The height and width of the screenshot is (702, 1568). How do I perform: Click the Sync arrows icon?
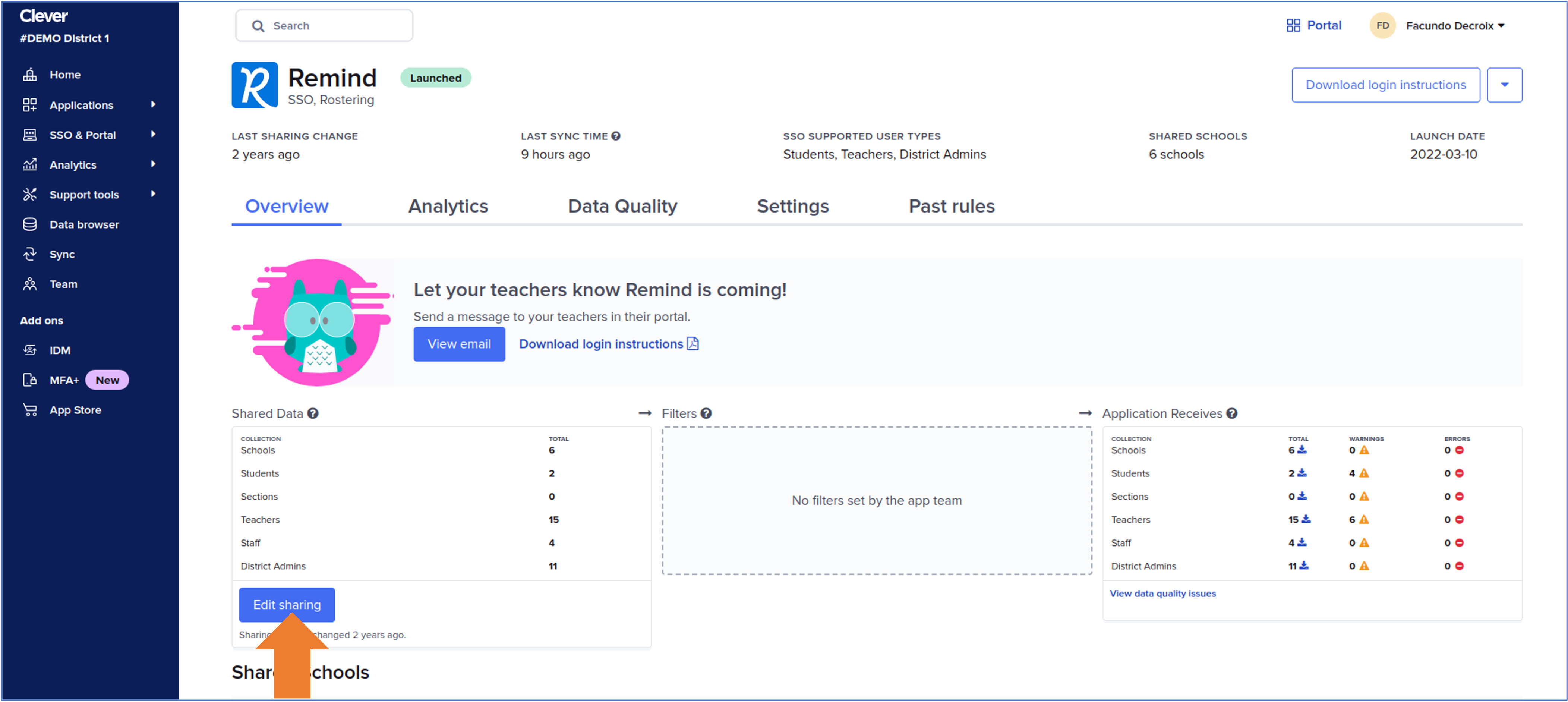tap(30, 255)
